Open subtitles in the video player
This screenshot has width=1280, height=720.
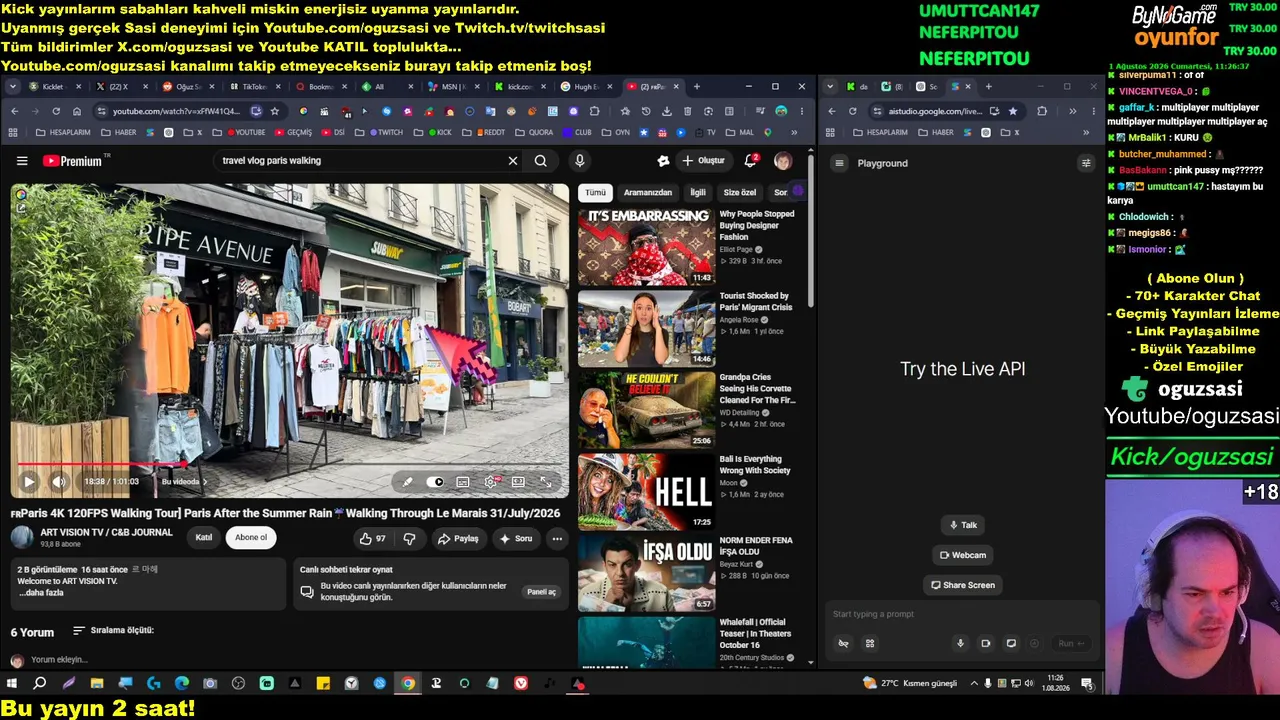click(x=463, y=482)
